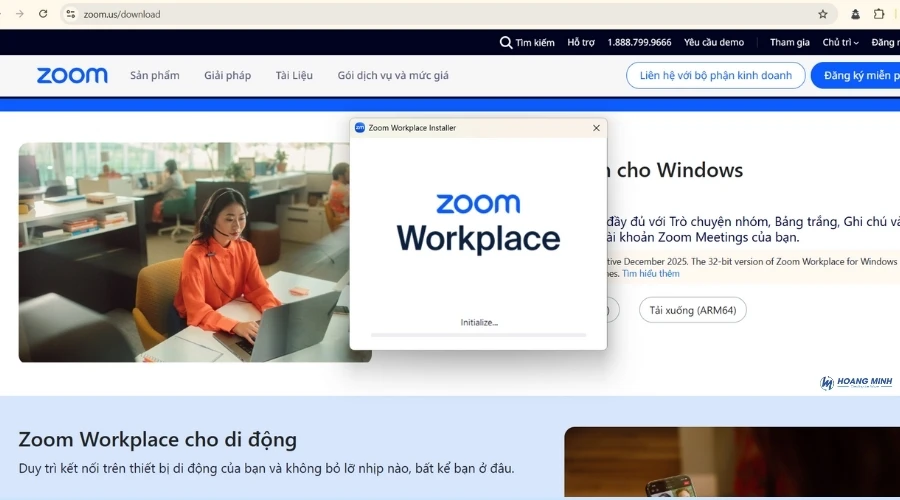The image size is (900, 500).
Task: Open Yêu cầu demo link
Action: pos(714,42)
